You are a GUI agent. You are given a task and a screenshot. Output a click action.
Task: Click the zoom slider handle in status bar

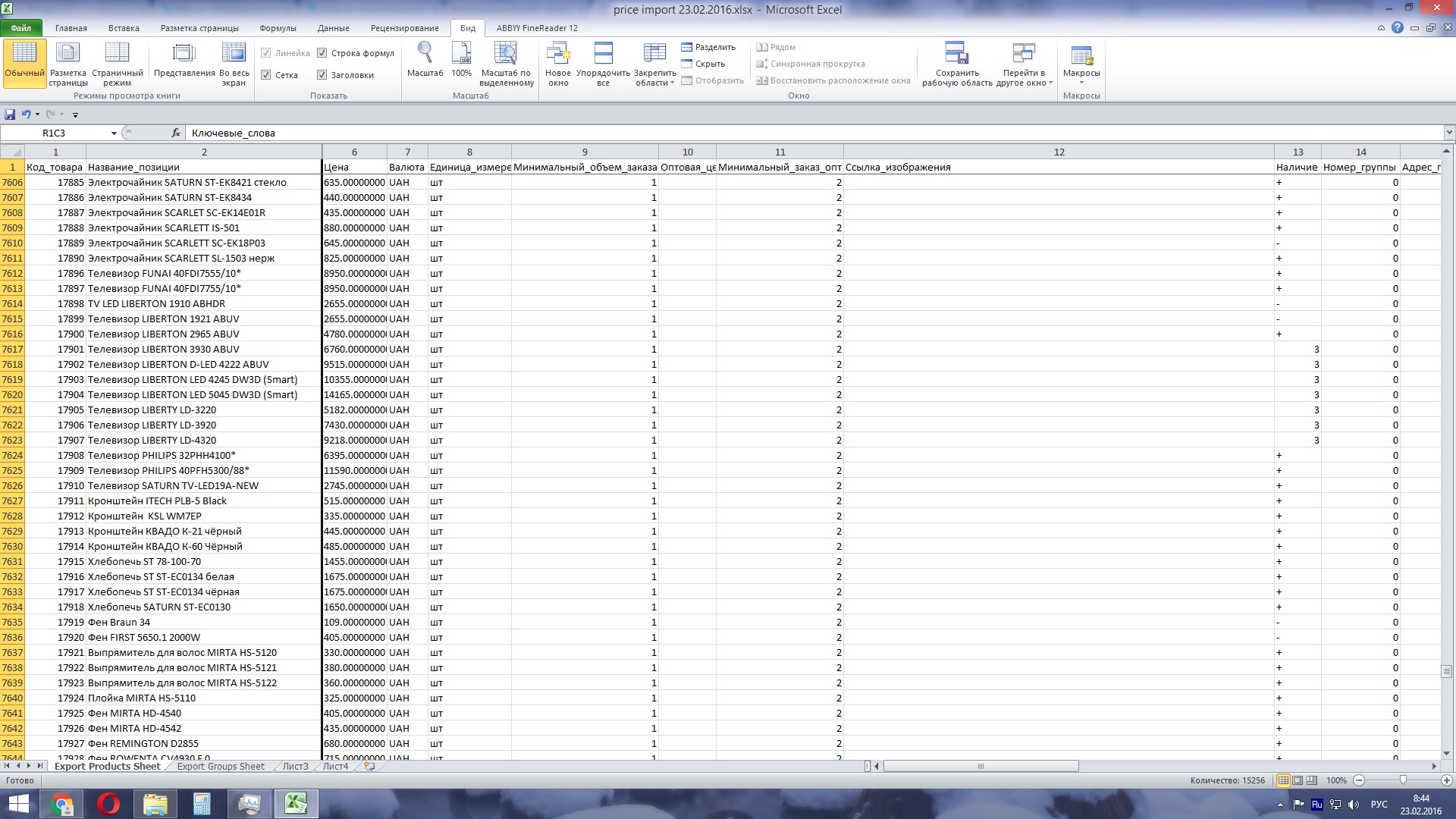tap(1403, 780)
